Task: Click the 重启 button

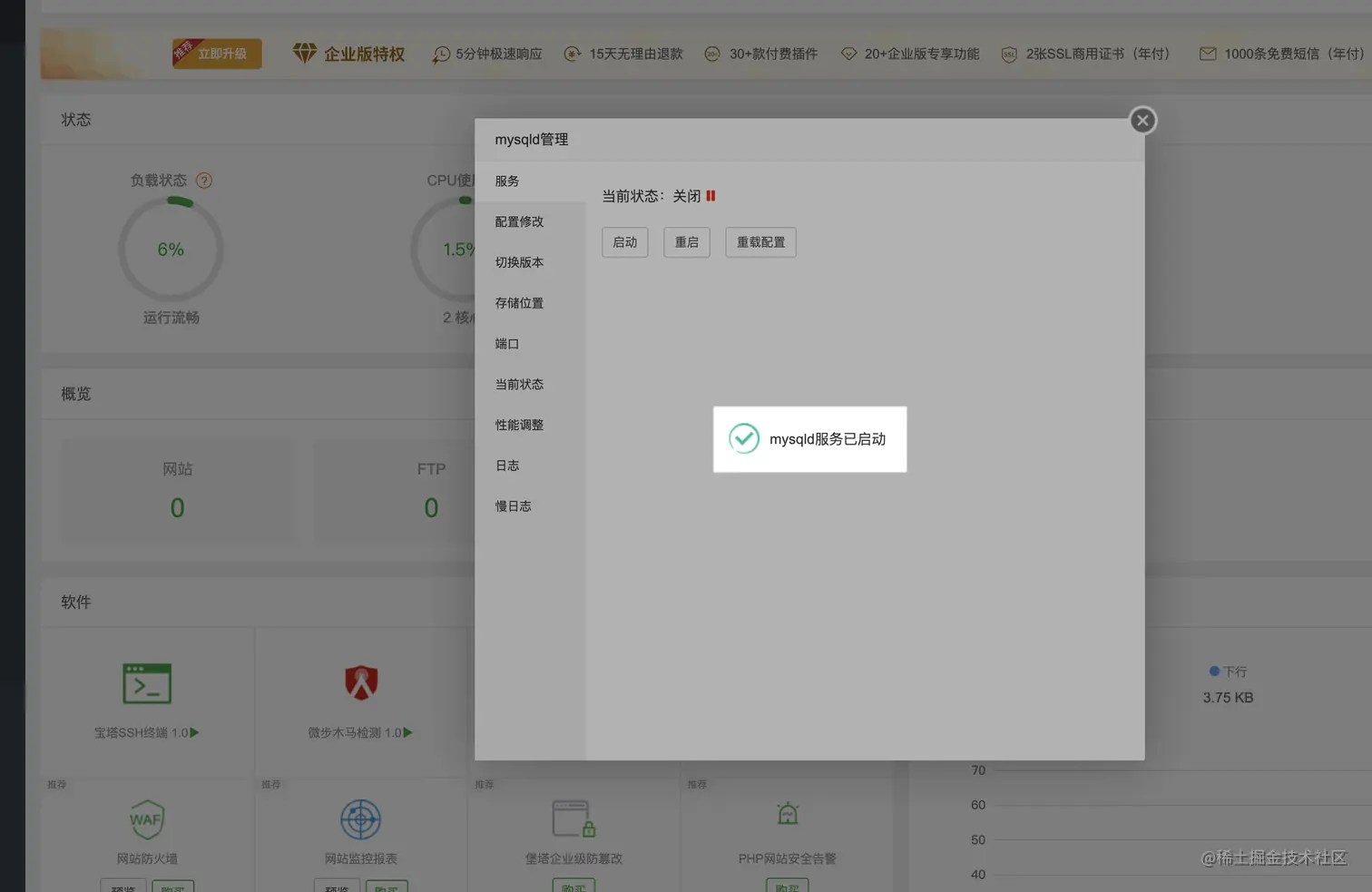Action: click(x=687, y=242)
